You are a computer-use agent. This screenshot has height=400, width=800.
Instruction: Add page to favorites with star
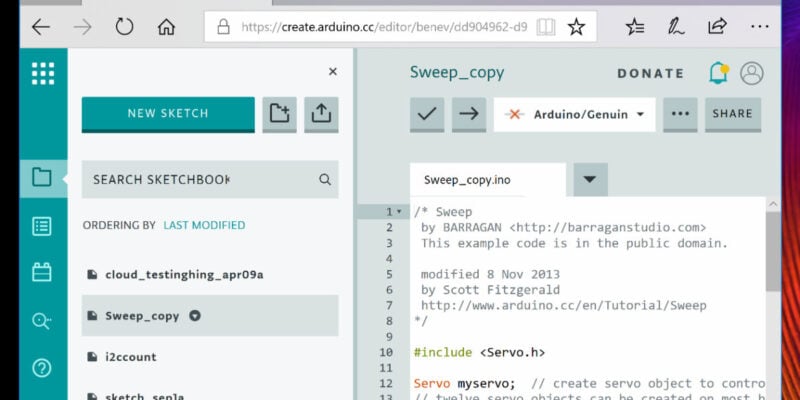(577, 27)
